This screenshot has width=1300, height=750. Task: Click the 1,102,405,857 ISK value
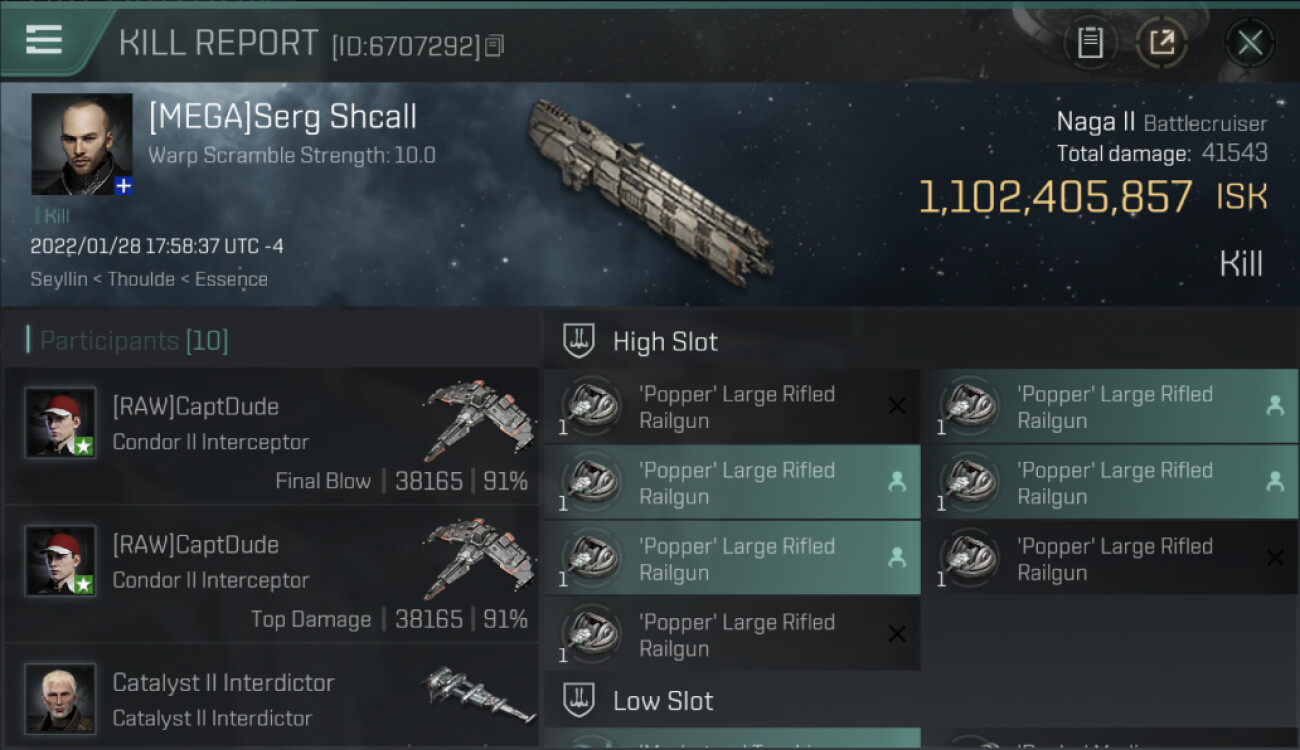pyautogui.click(x=1055, y=198)
